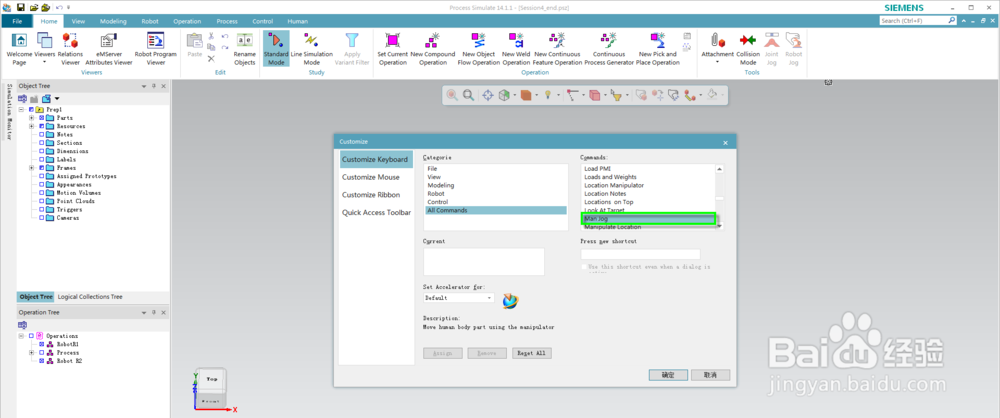This screenshot has height=418, width=1000.
Task: Click the Operation Tree toolbar icon
Action: pos(22,325)
